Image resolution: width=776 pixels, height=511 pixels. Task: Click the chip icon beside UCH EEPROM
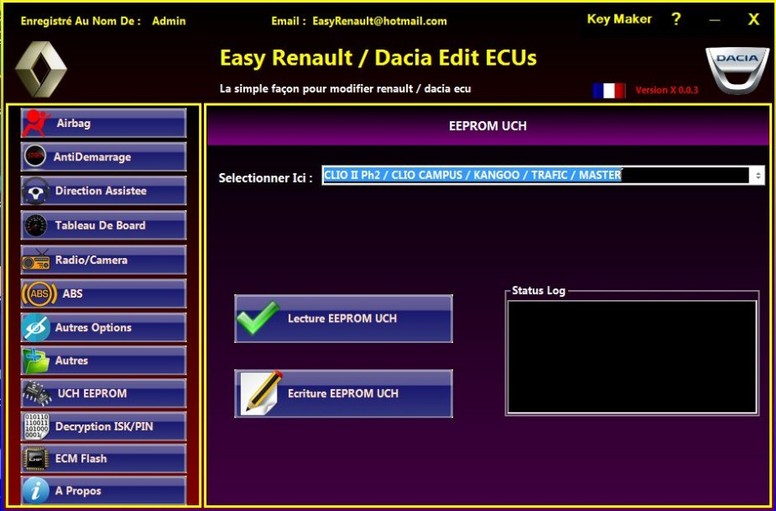click(x=37, y=394)
